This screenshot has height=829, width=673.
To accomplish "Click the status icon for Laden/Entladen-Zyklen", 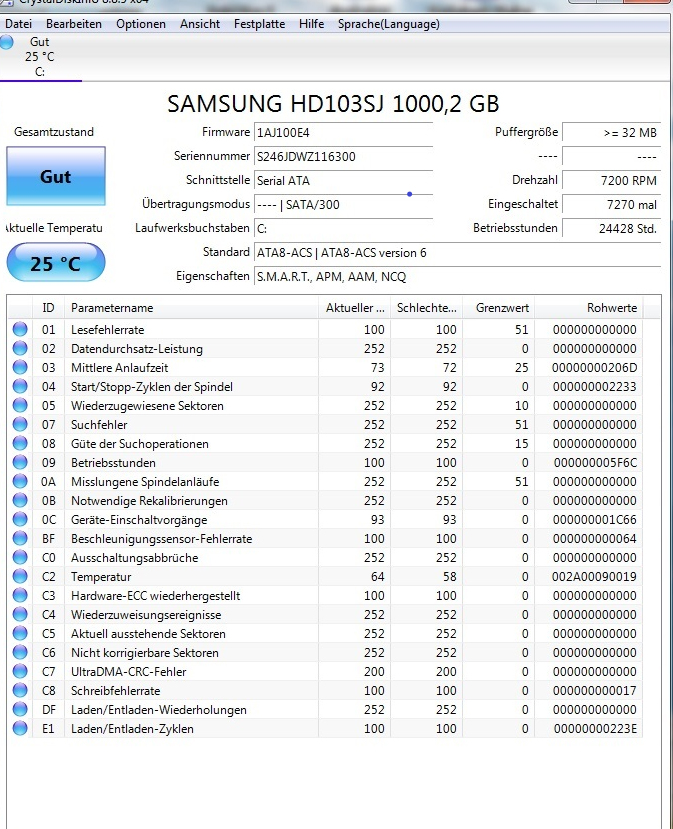I will (20, 729).
